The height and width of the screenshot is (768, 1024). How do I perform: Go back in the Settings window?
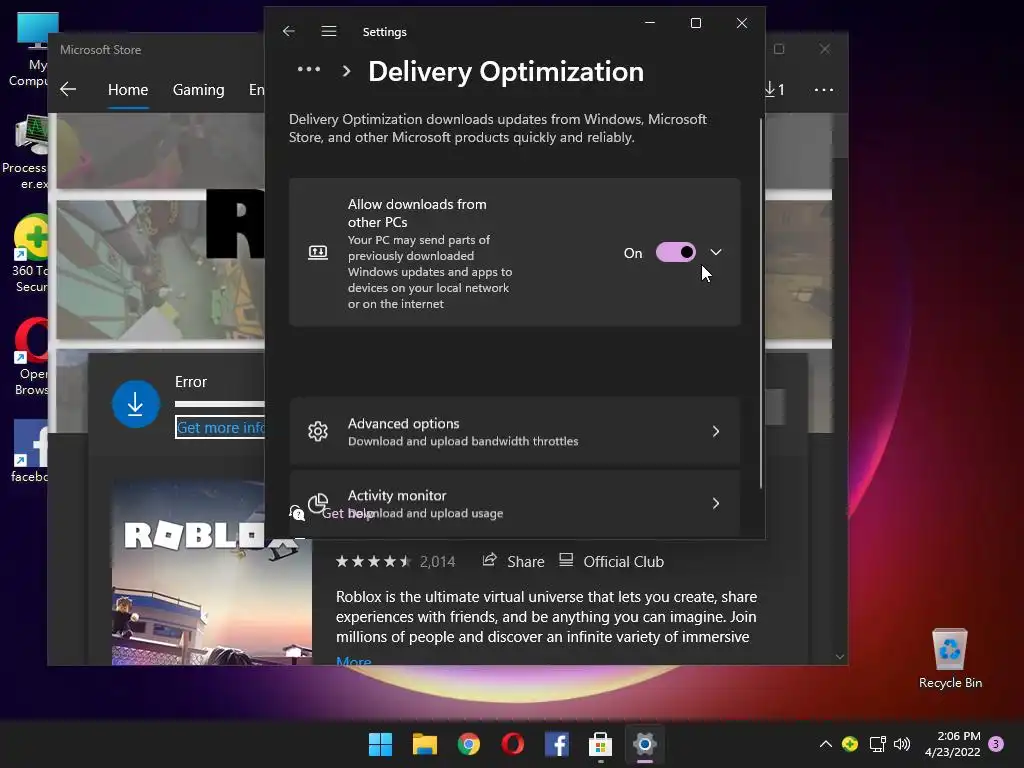pyautogui.click(x=289, y=31)
